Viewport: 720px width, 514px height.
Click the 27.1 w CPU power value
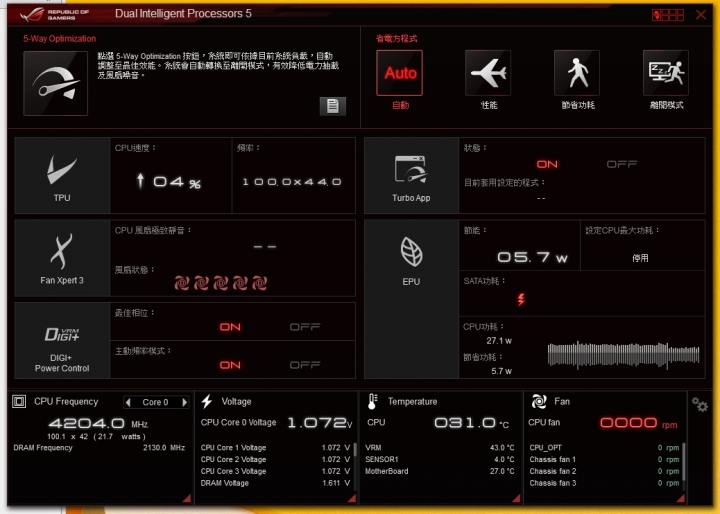point(499,341)
